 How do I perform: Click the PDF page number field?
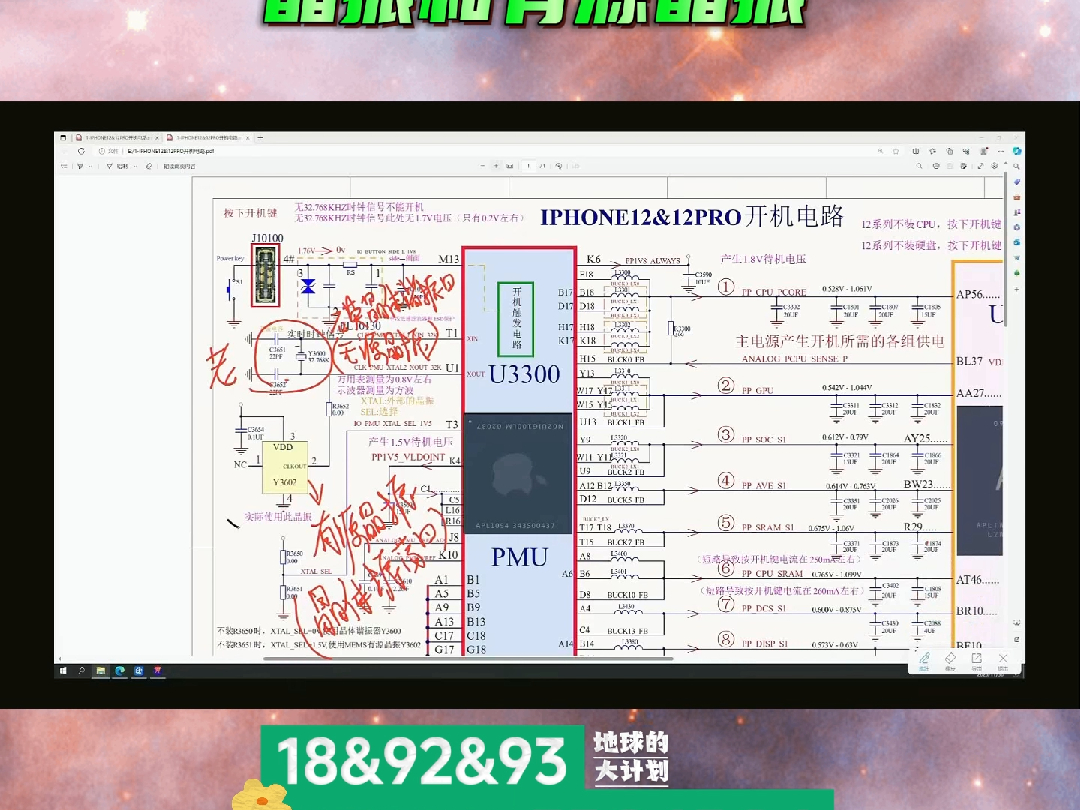(528, 166)
